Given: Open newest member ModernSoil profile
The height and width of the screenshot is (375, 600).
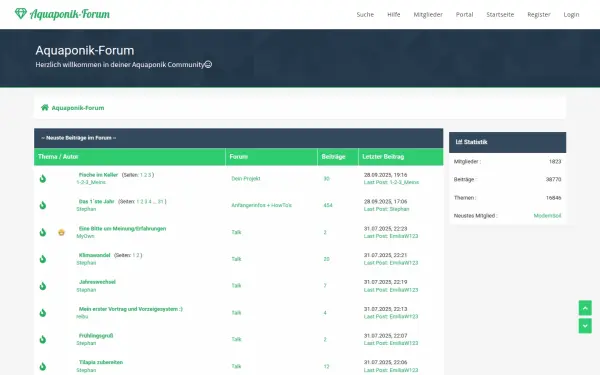Looking at the screenshot, I should [547, 216].
